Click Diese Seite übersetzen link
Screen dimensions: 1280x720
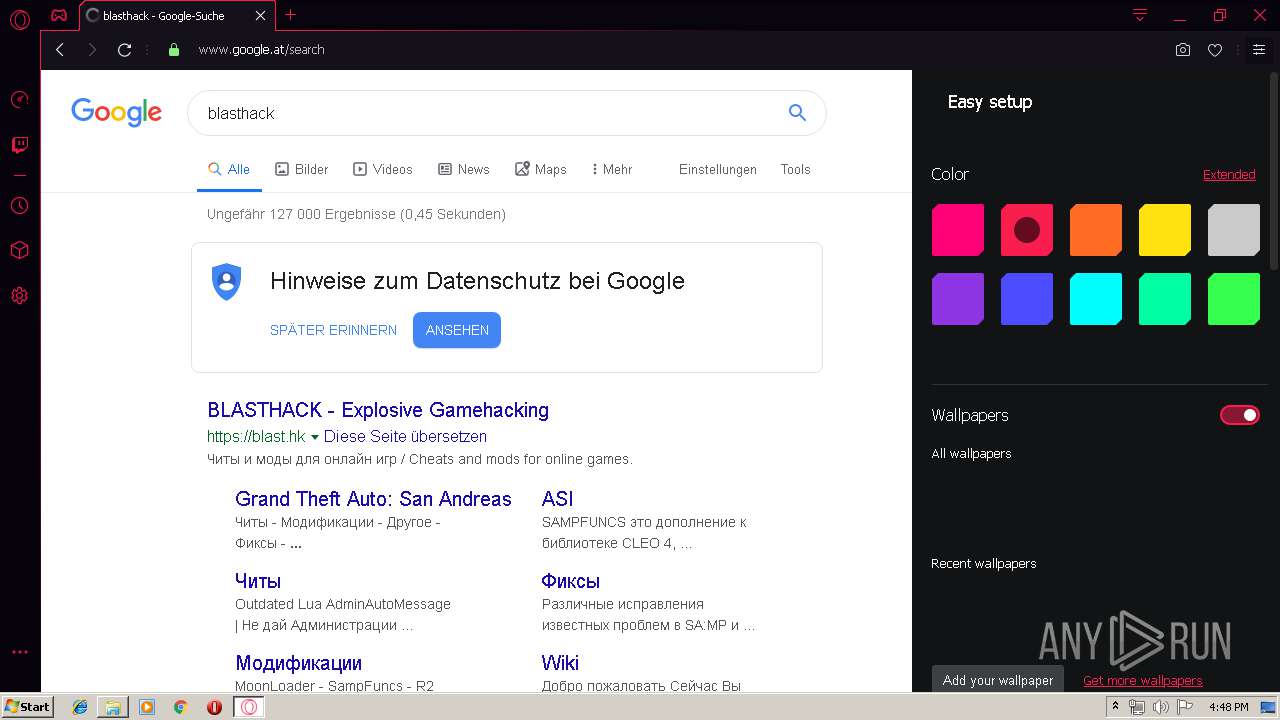coord(405,437)
